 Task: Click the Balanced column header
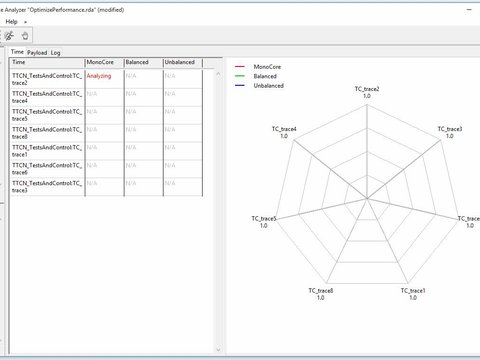click(143, 62)
